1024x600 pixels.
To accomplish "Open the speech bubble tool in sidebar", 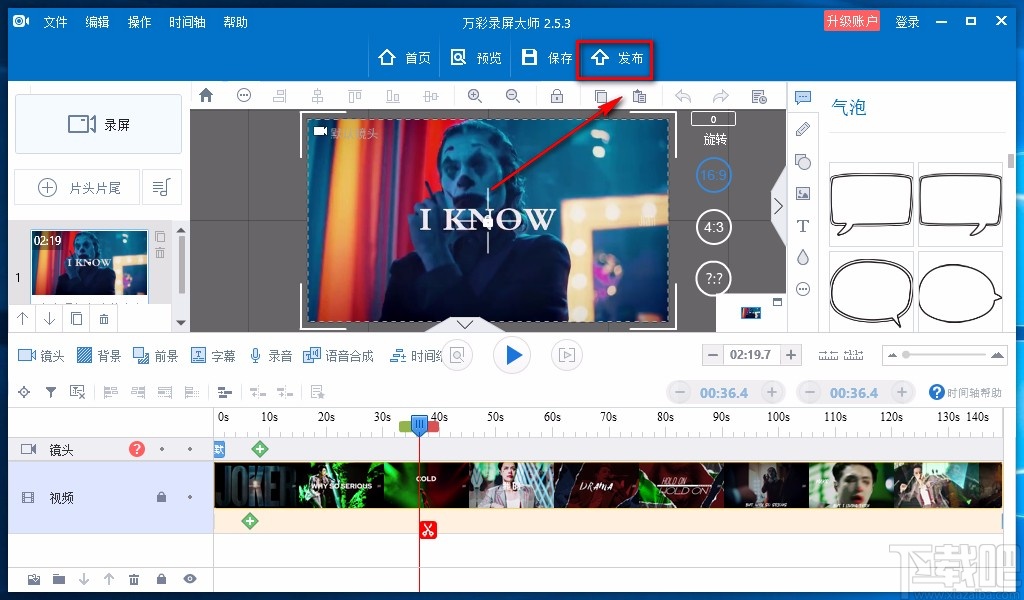I will [x=803, y=98].
